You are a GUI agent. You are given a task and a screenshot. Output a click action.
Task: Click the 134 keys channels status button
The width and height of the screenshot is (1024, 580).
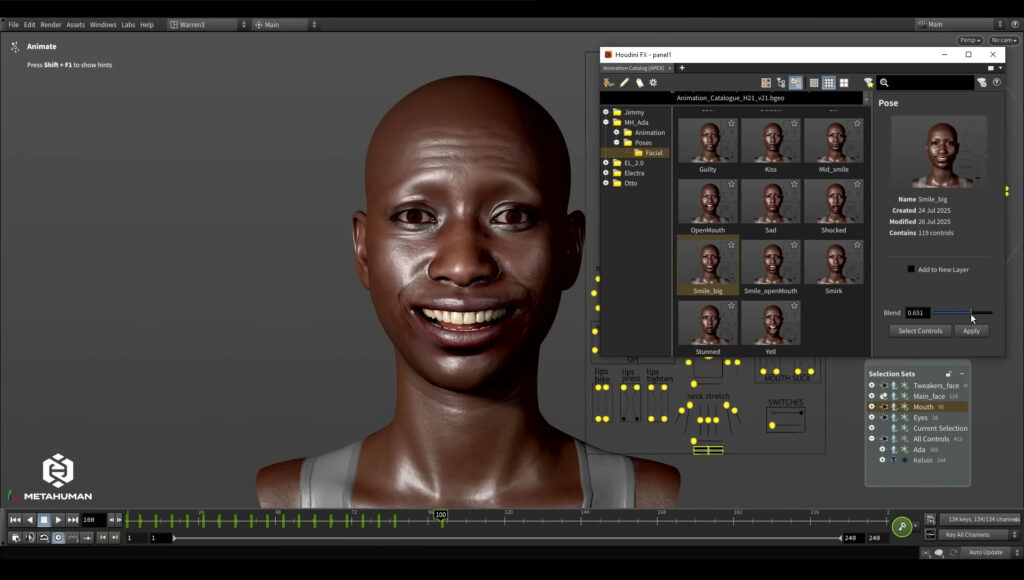pyautogui.click(x=980, y=519)
